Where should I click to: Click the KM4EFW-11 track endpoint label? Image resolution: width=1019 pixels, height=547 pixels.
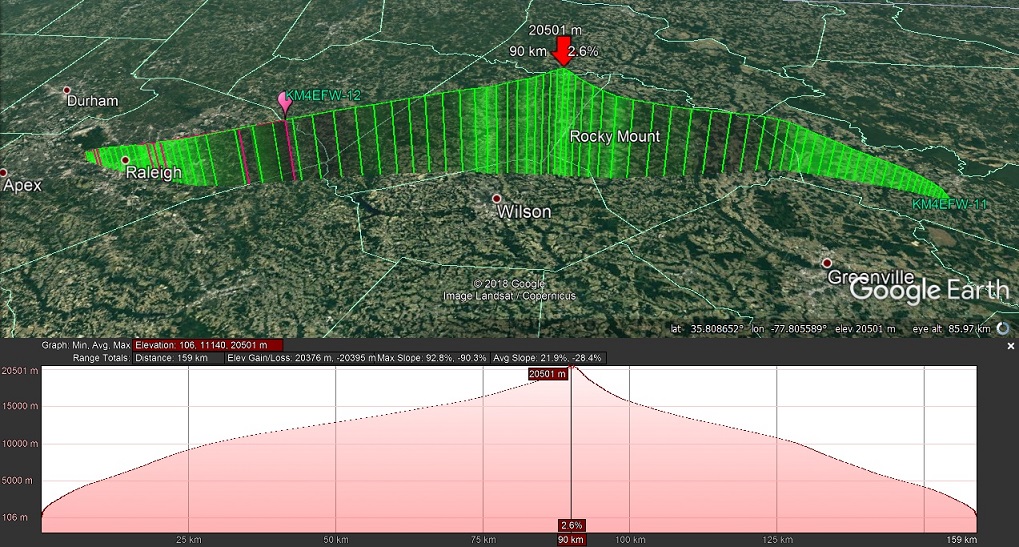[x=949, y=204]
